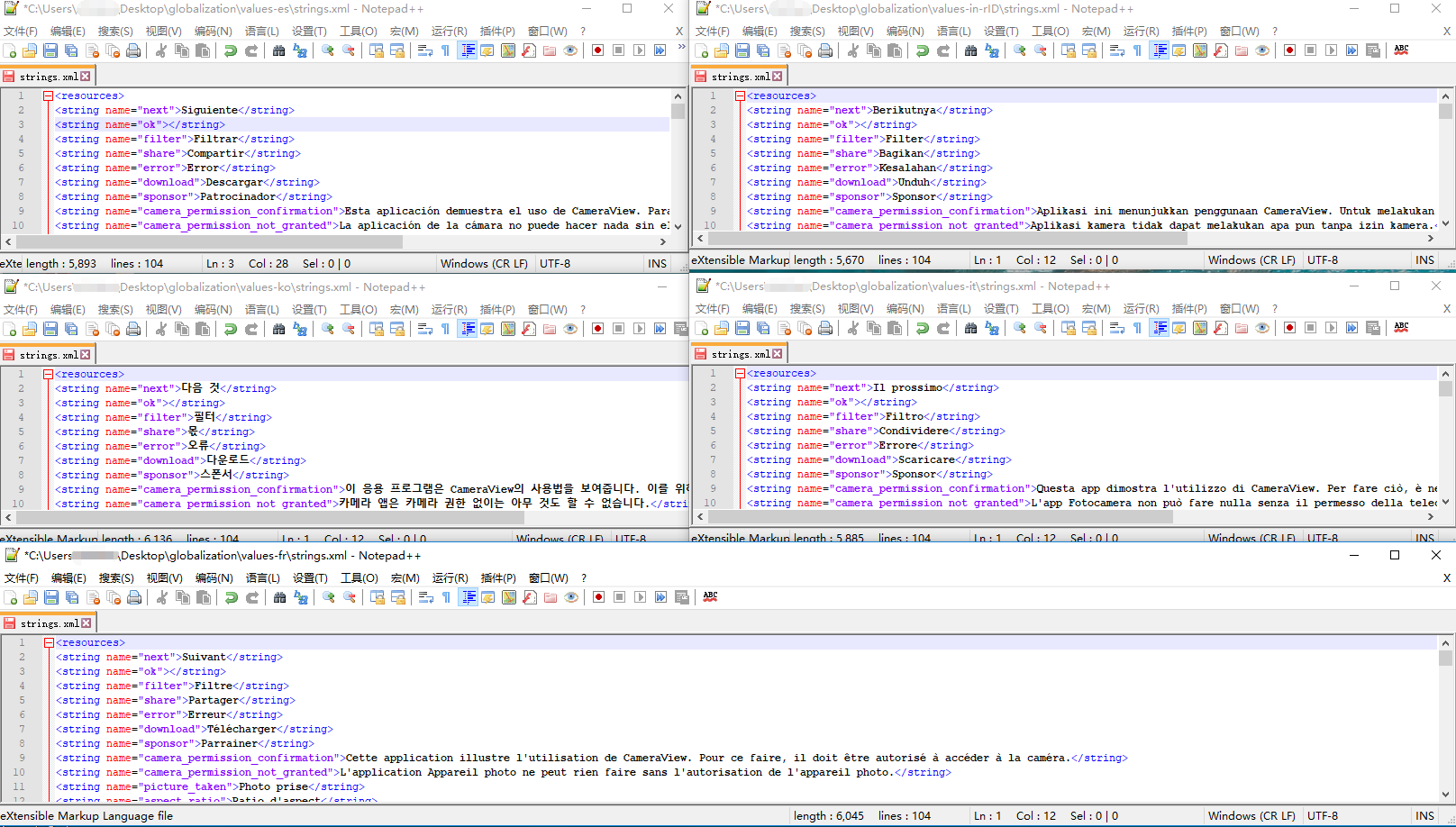Click UTF-8 encoding status in values-es window
Screen dimensions: 1456x827
555,264
